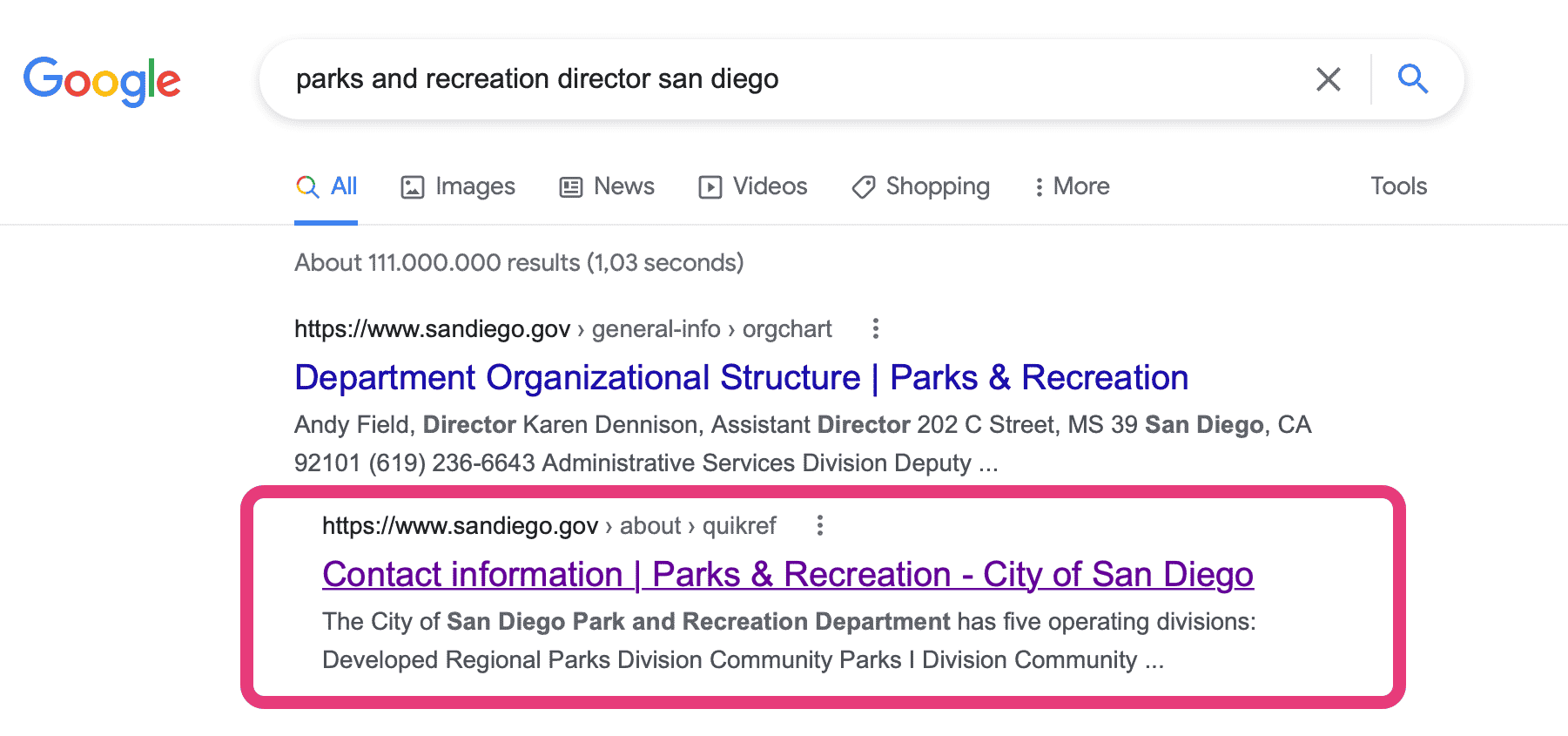Click the Andy Field, Director snippet text
Screen dimensions: 1568x736
click(x=803, y=443)
